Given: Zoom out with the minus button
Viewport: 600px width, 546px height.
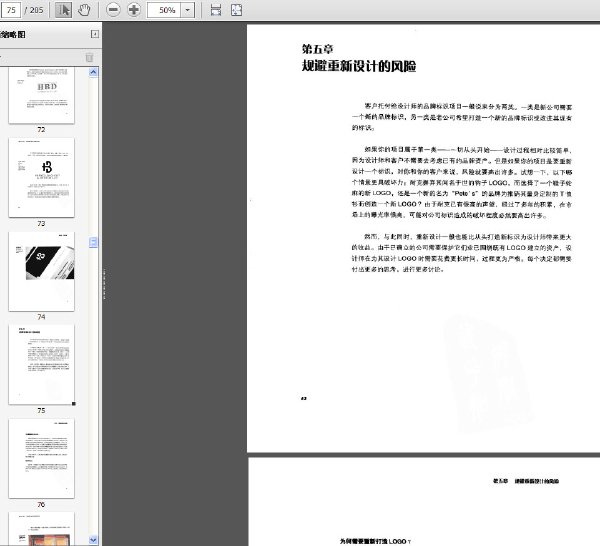Looking at the screenshot, I should 113,10.
